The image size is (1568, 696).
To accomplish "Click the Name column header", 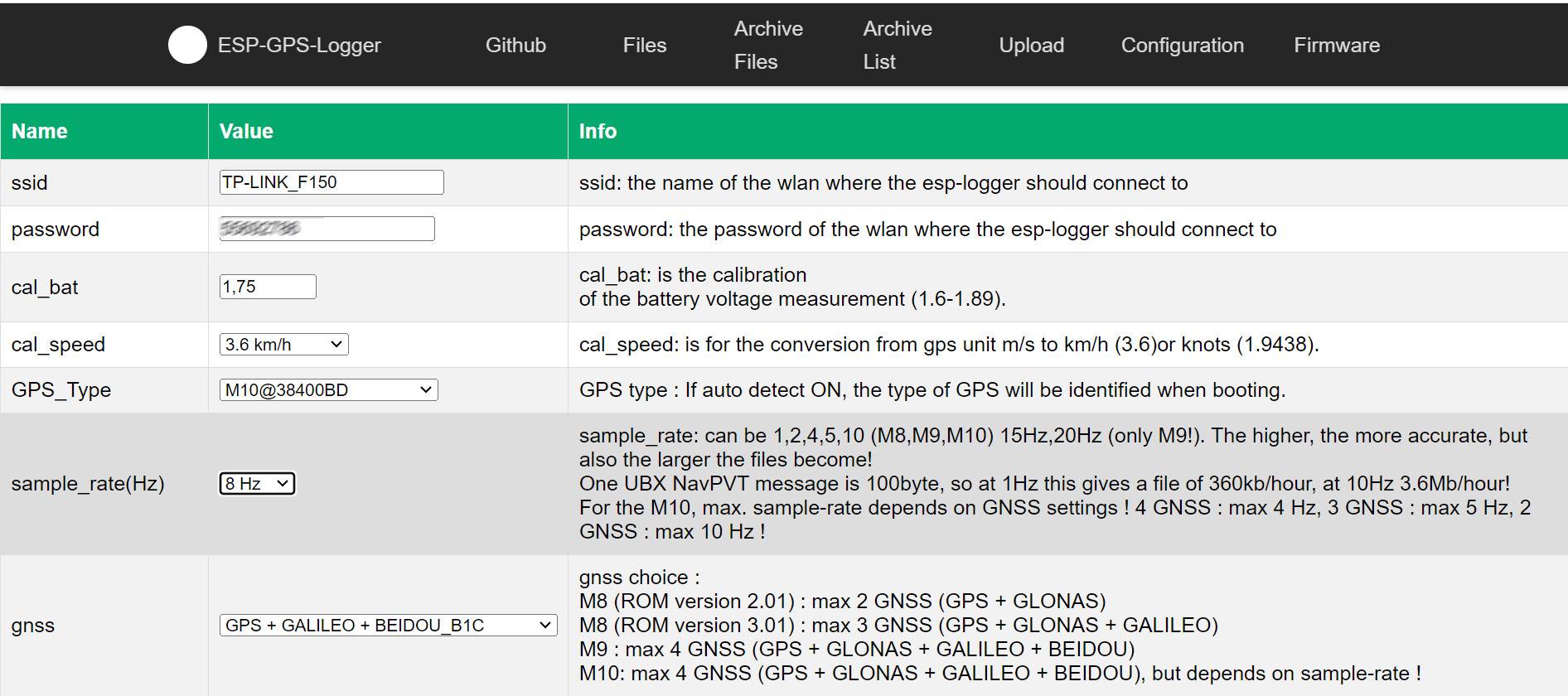I will click(40, 131).
